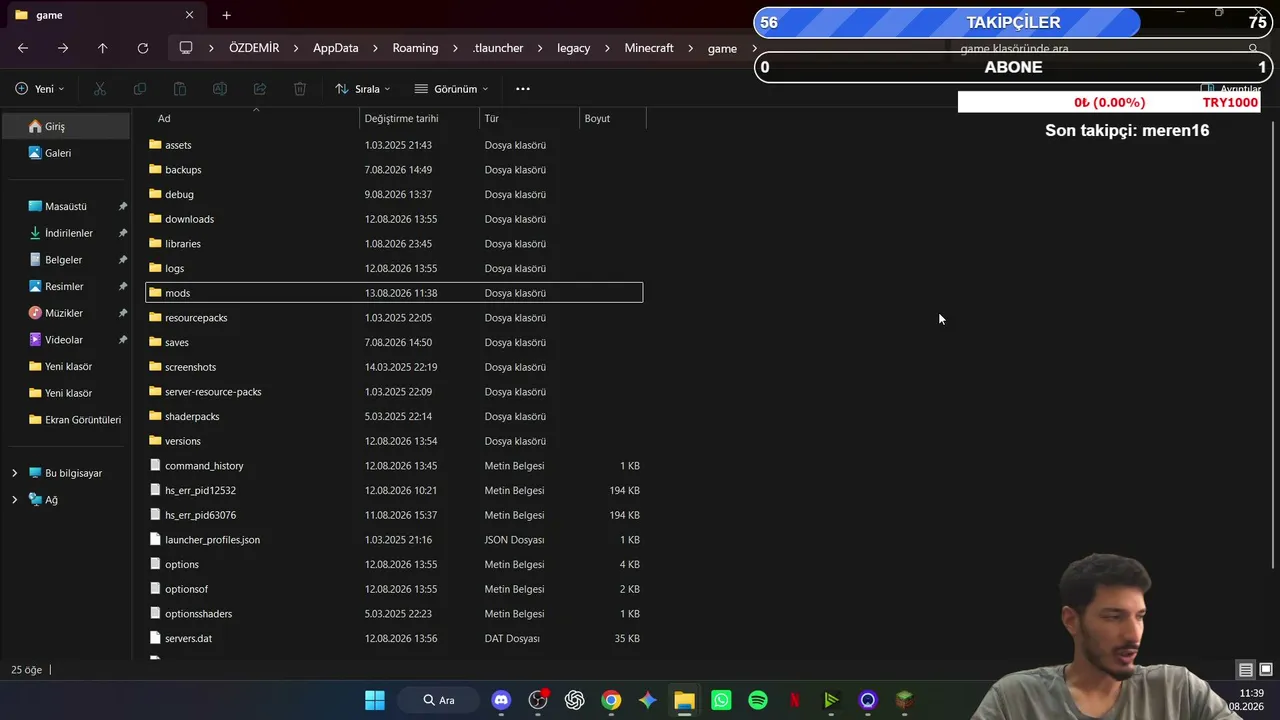Image resolution: width=1280 pixels, height=720 pixels.
Task: Select the hs_err_pid12532 file
Action: point(394,490)
